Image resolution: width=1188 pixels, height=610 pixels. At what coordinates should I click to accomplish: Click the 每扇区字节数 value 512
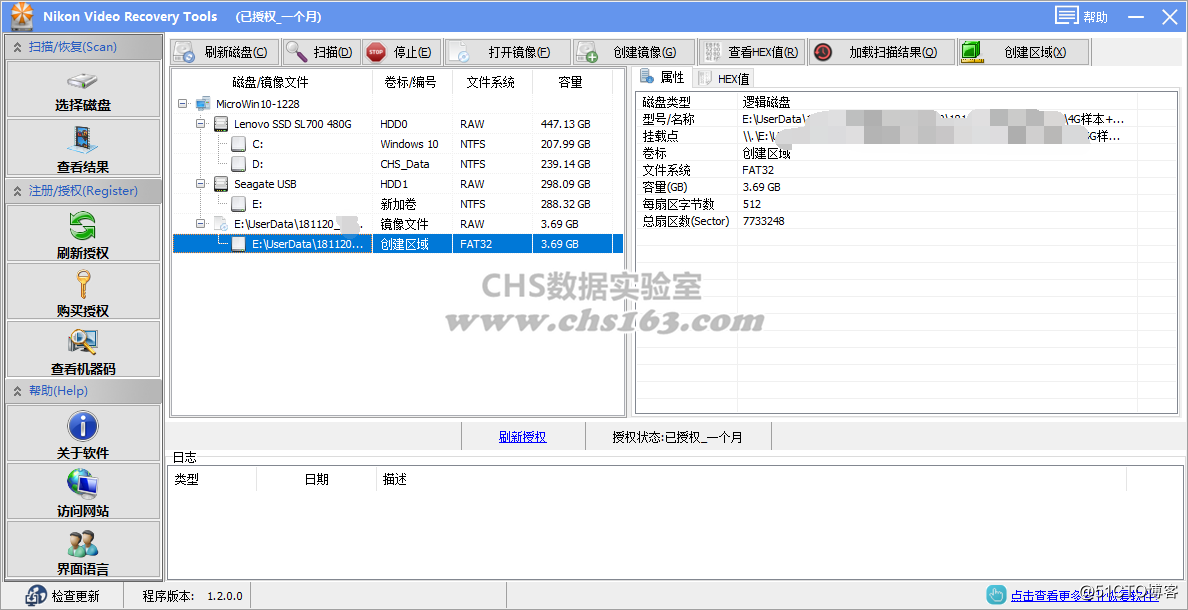click(x=752, y=204)
